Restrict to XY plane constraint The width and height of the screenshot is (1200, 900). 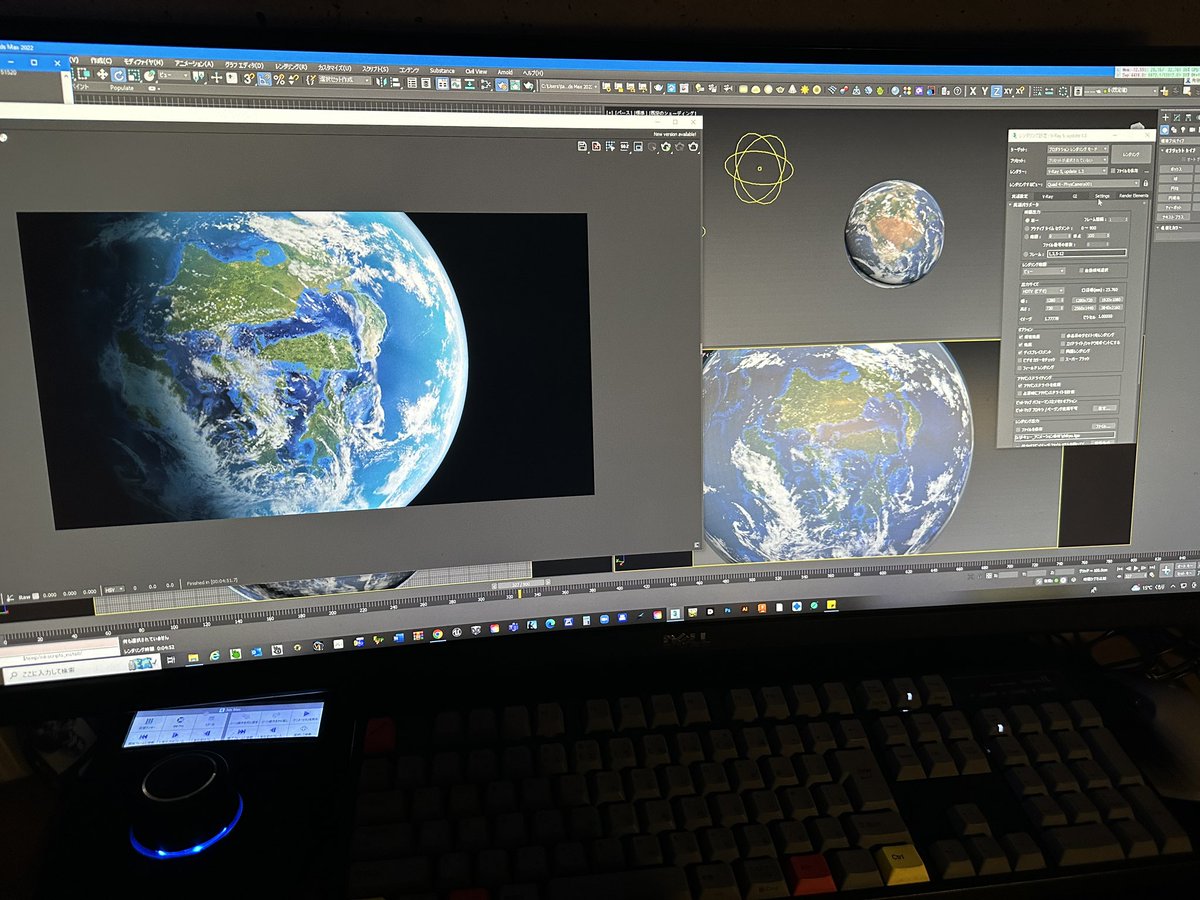tap(1008, 91)
